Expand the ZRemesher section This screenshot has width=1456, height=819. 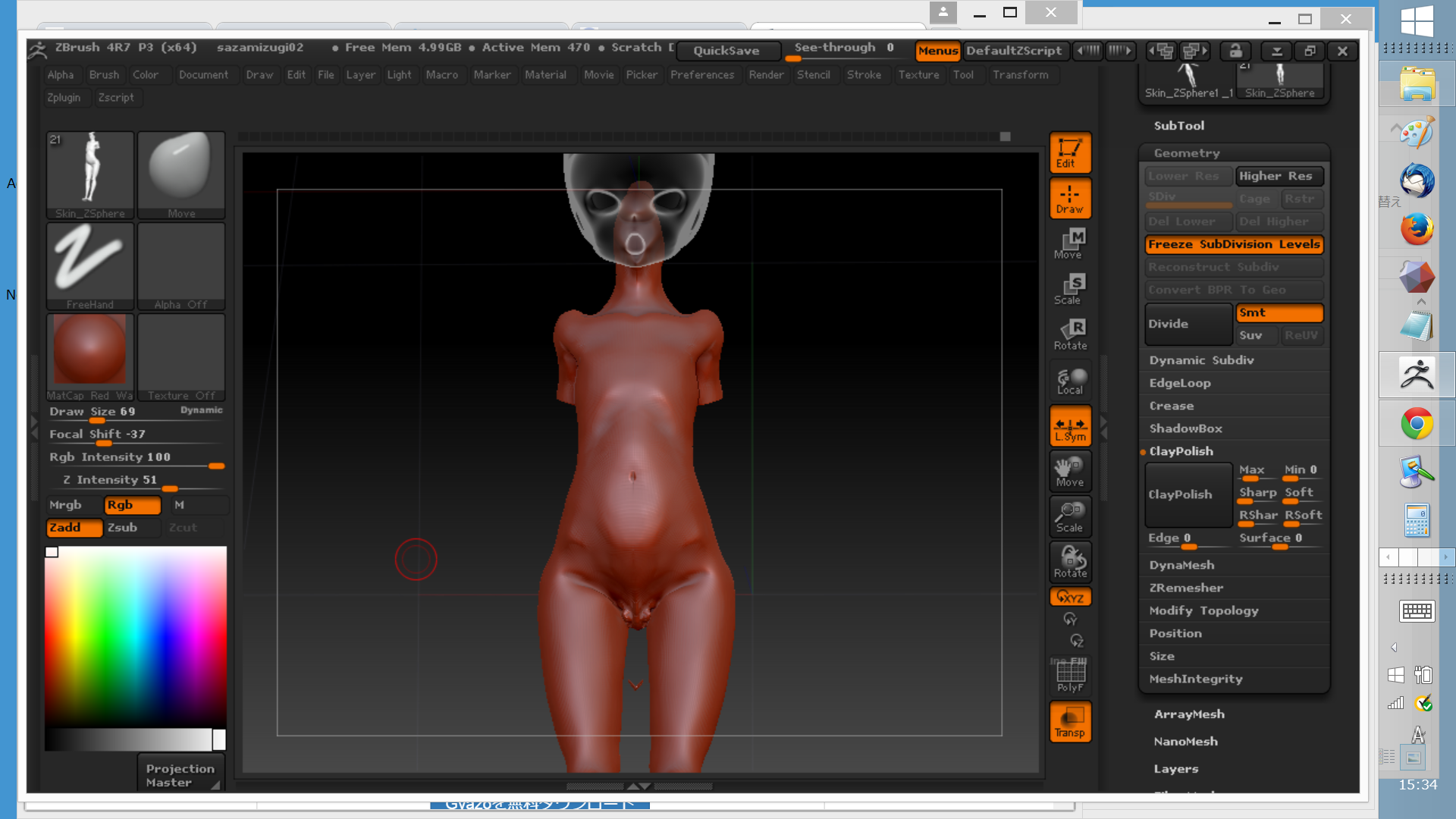click(1186, 588)
